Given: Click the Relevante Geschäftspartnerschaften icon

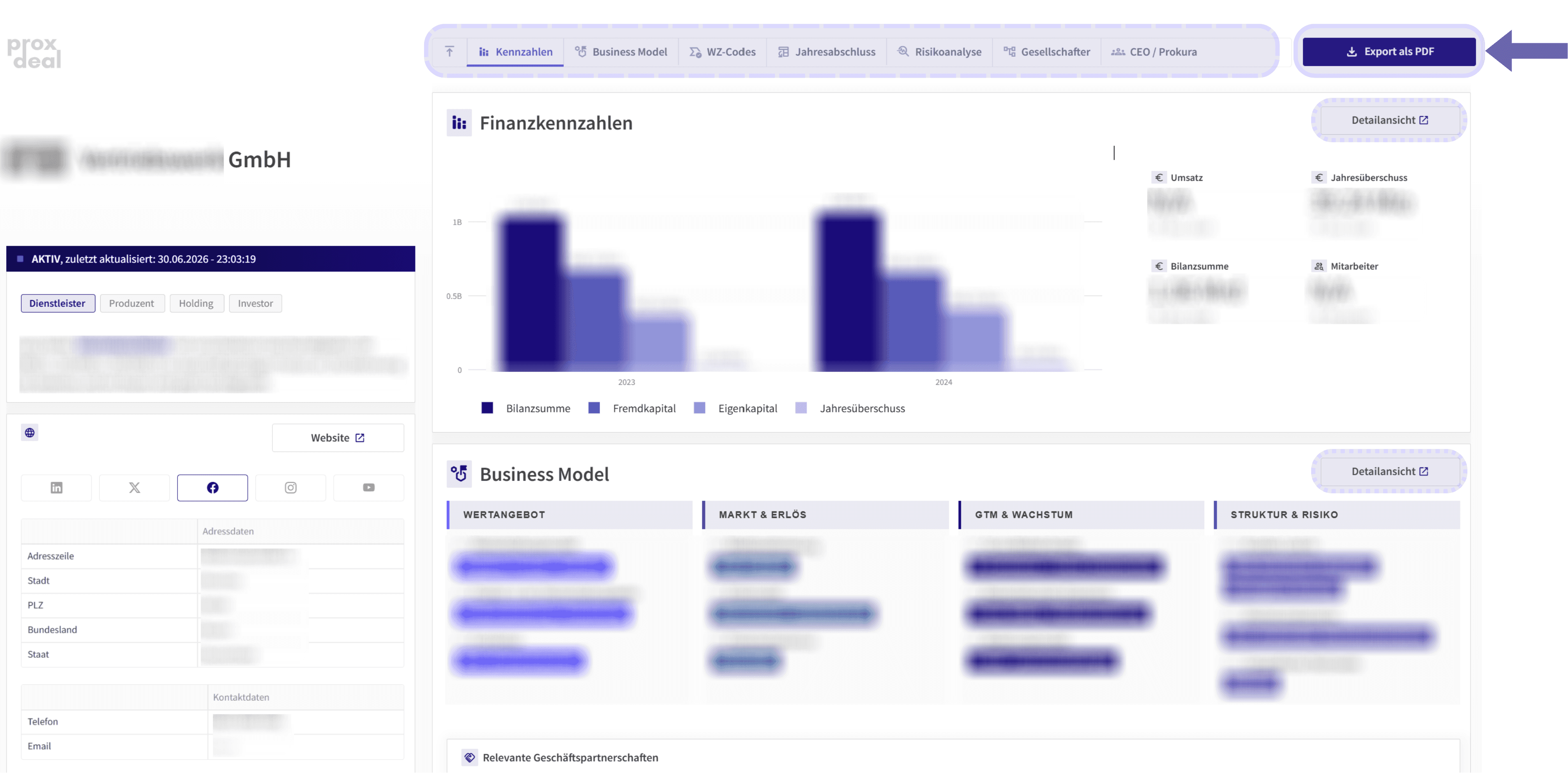Looking at the screenshot, I should (469, 758).
